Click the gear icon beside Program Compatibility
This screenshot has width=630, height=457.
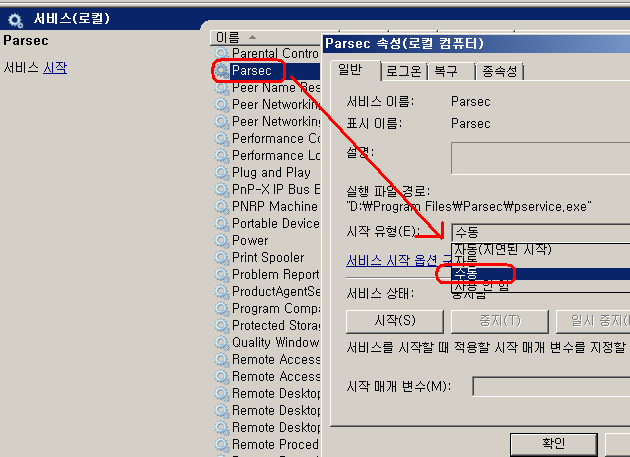point(221,308)
